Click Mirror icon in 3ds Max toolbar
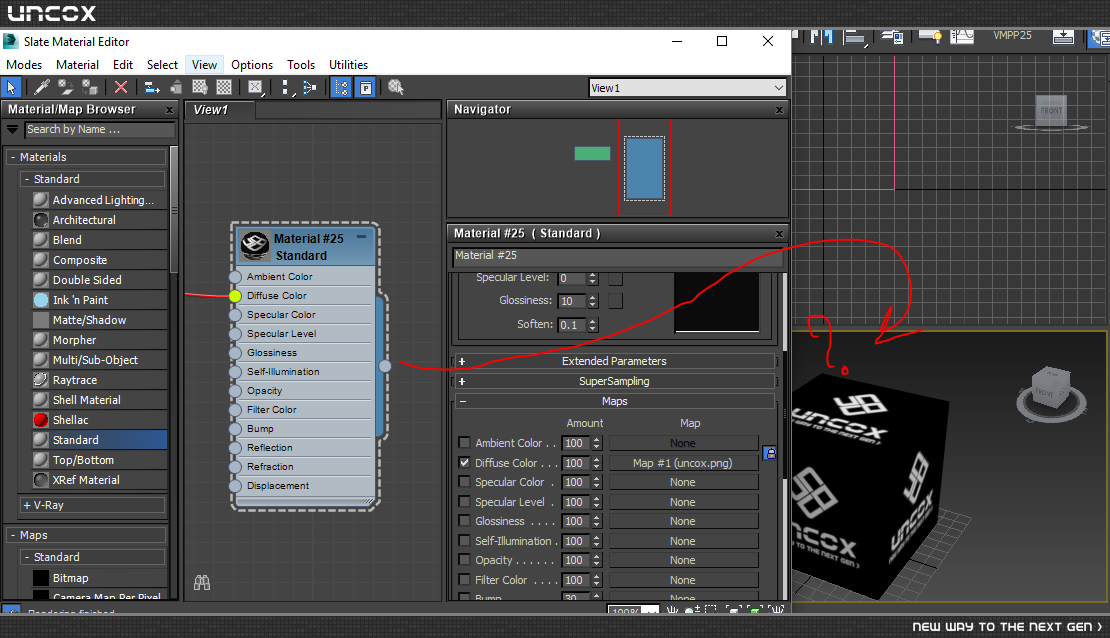 821,37
